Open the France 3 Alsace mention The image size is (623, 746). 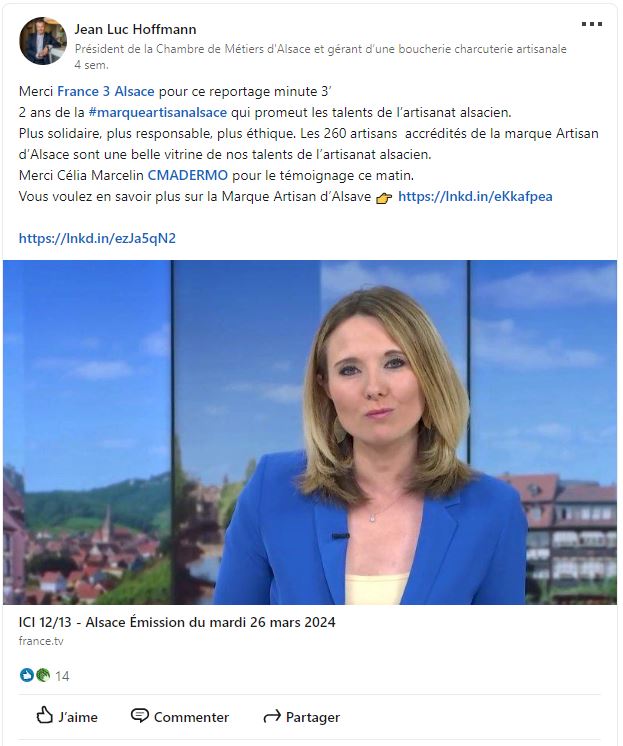(x=106, y=91)
